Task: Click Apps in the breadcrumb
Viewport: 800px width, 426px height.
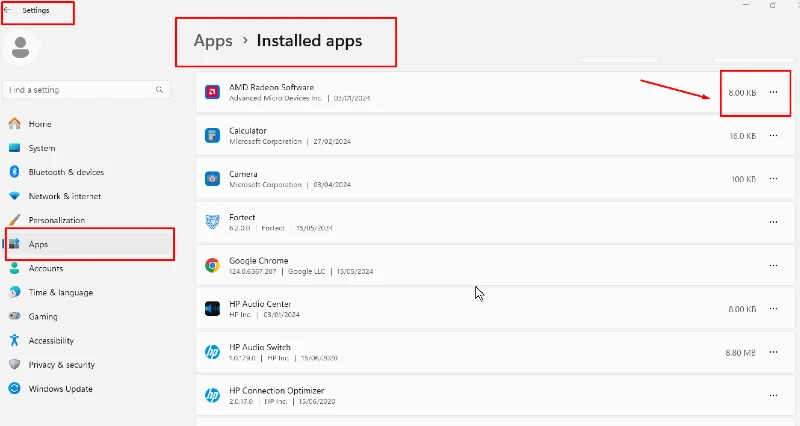Action: coord(213,41)
